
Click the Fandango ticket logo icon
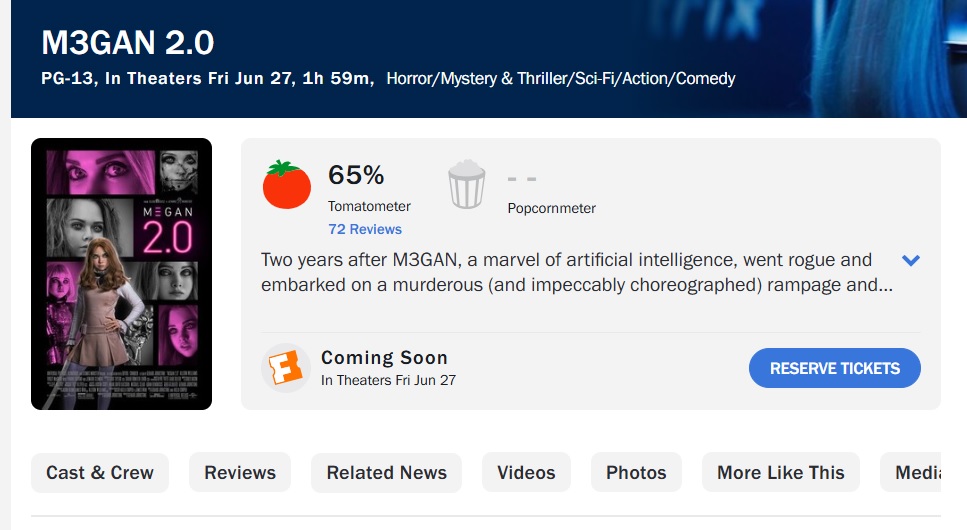coord(285,368)
